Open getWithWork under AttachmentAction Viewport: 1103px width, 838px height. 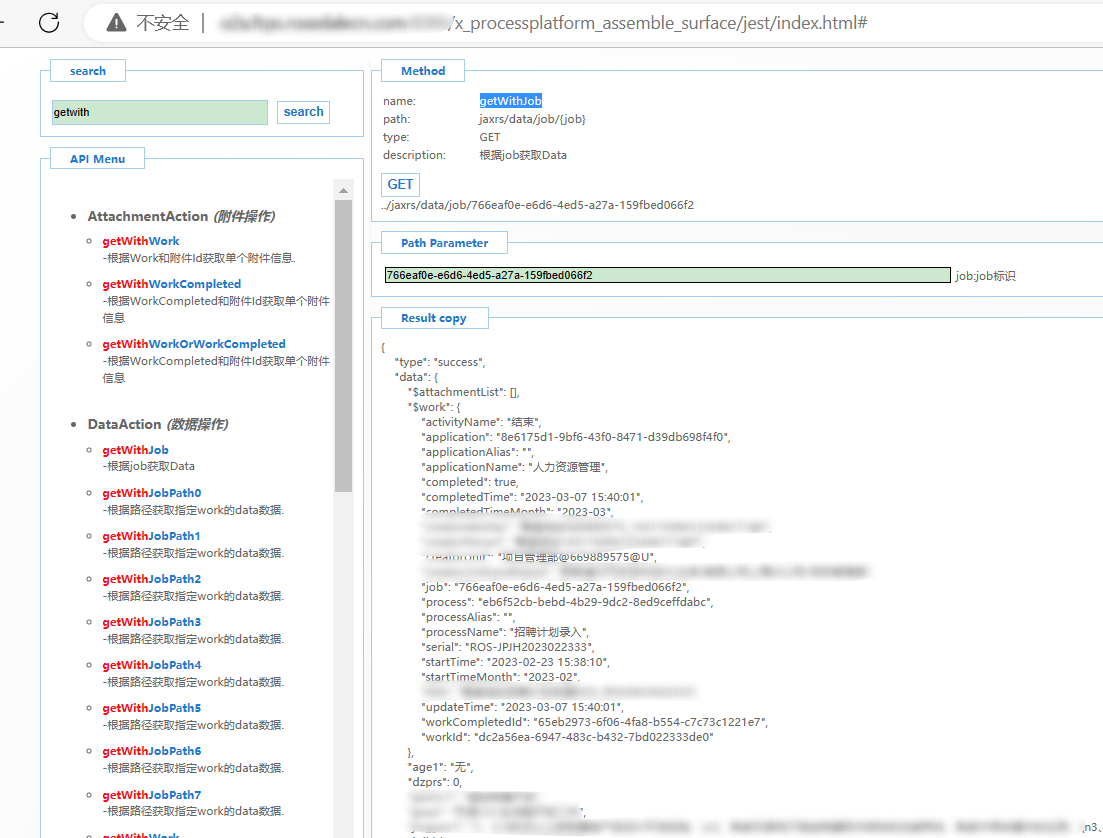click(141, 241)
